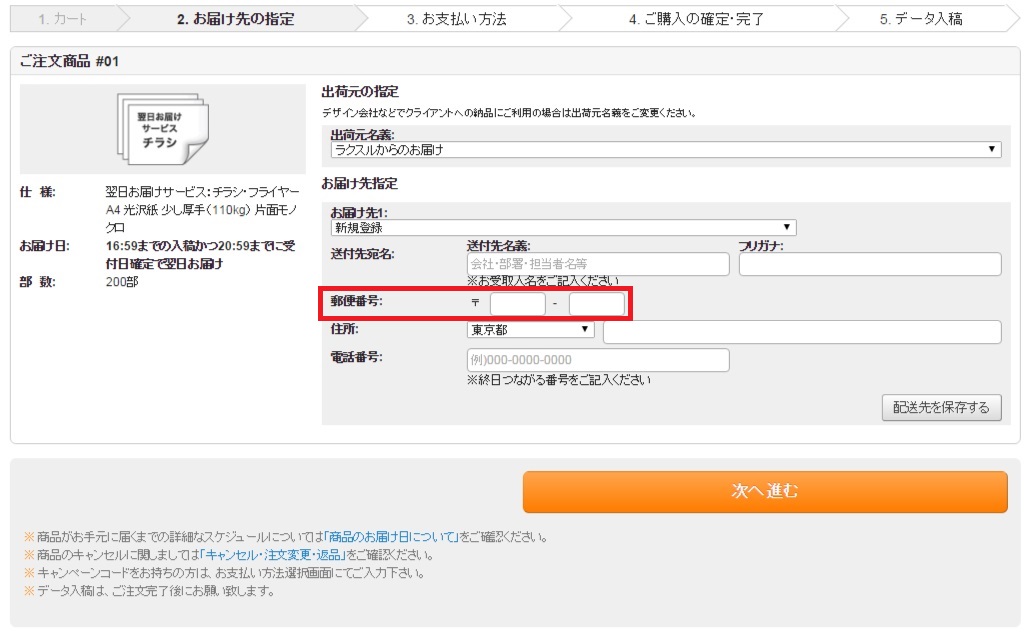Screen dimensions: 1029x633
Task: Open the 商品のお届け日について link
Action: pyautogui.click(x=392, y=537)
